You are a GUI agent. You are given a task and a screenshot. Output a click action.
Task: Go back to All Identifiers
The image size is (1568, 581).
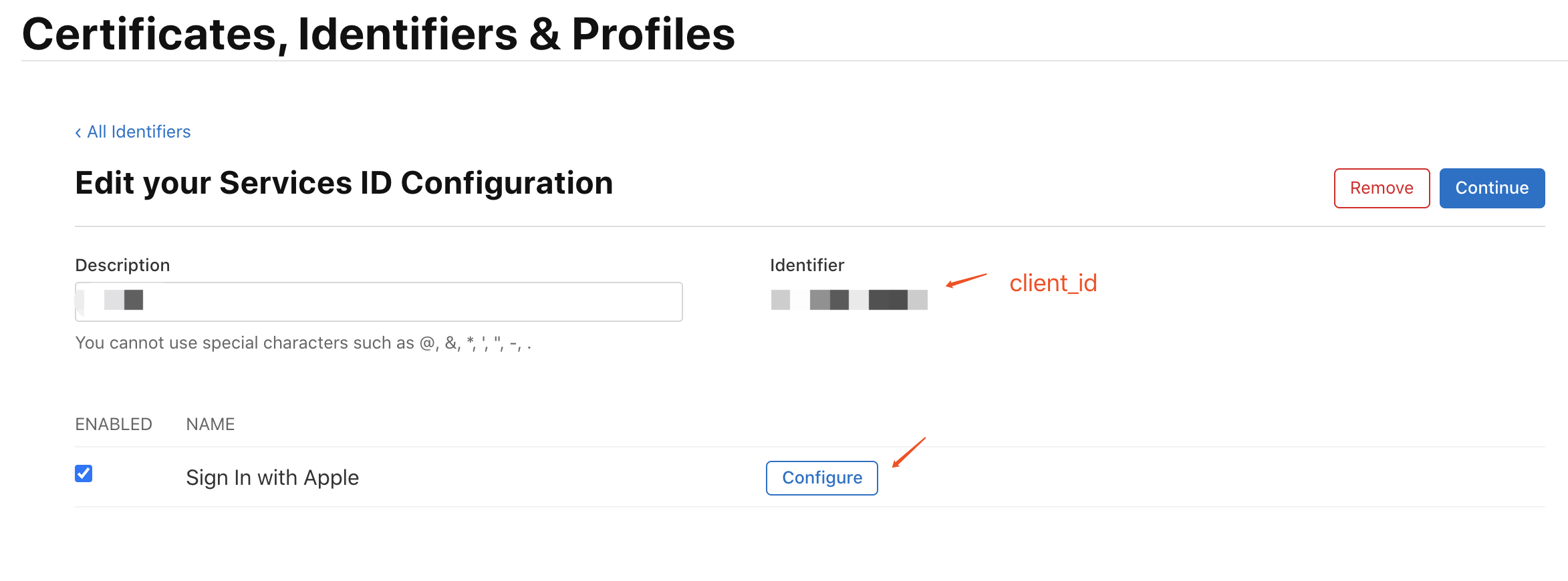click(138, 132)
